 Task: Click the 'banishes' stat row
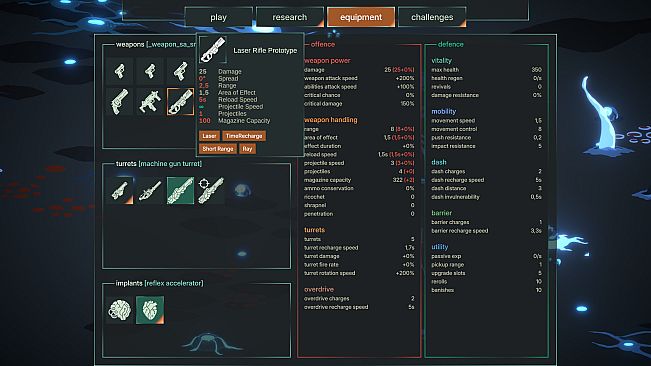click(x=487, y=290)
